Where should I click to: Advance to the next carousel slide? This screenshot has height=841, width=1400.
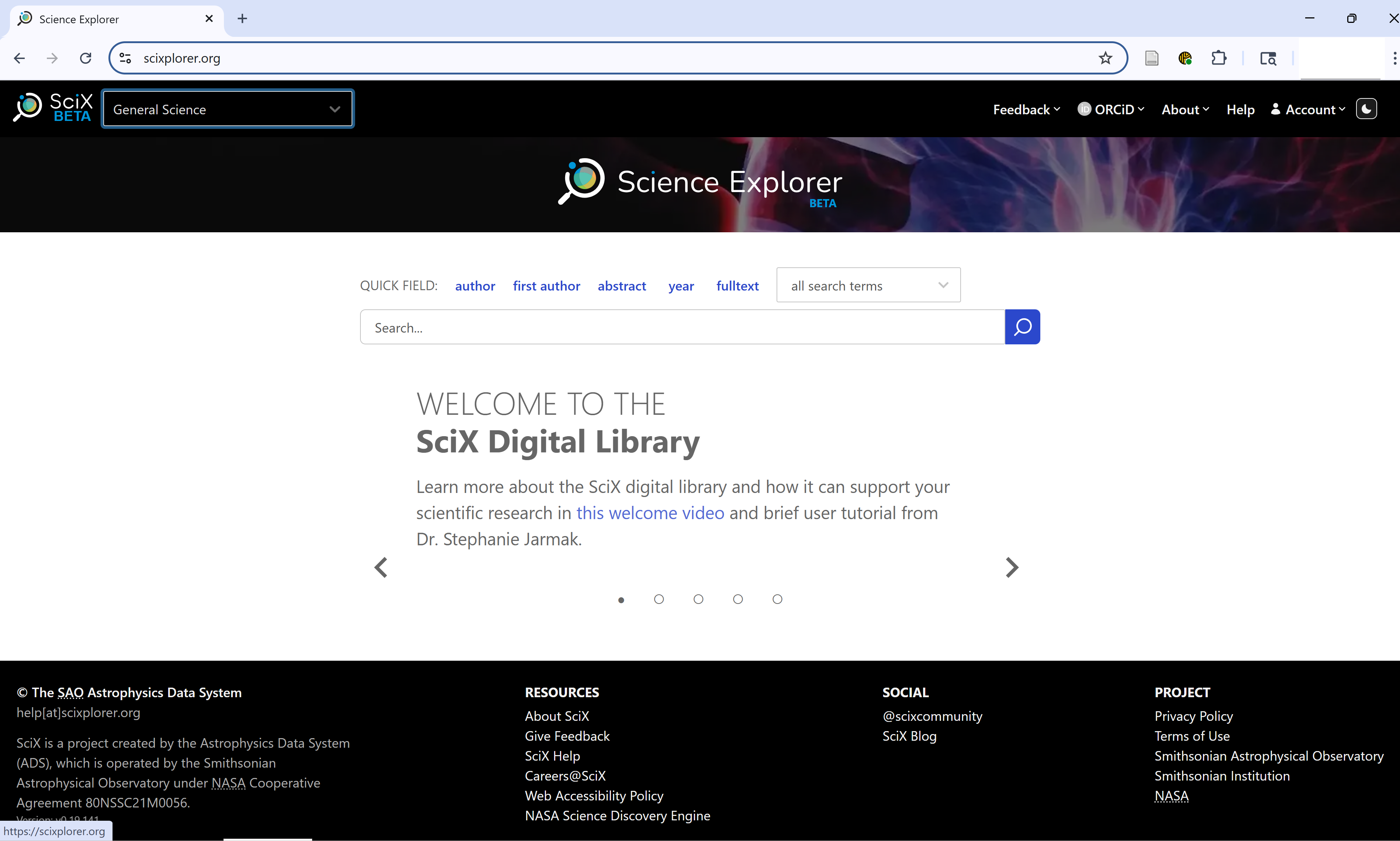[x=1012, y=567]
